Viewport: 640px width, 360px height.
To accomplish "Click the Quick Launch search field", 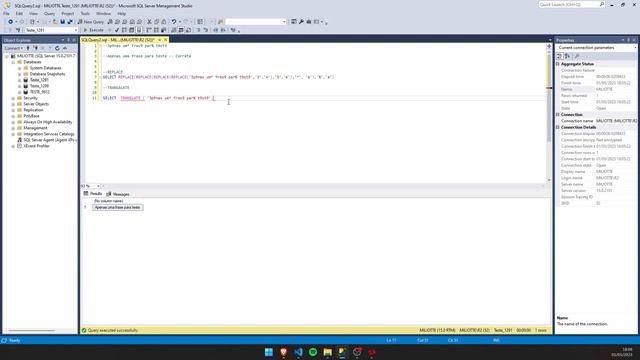I will click(x=571, y=4).
